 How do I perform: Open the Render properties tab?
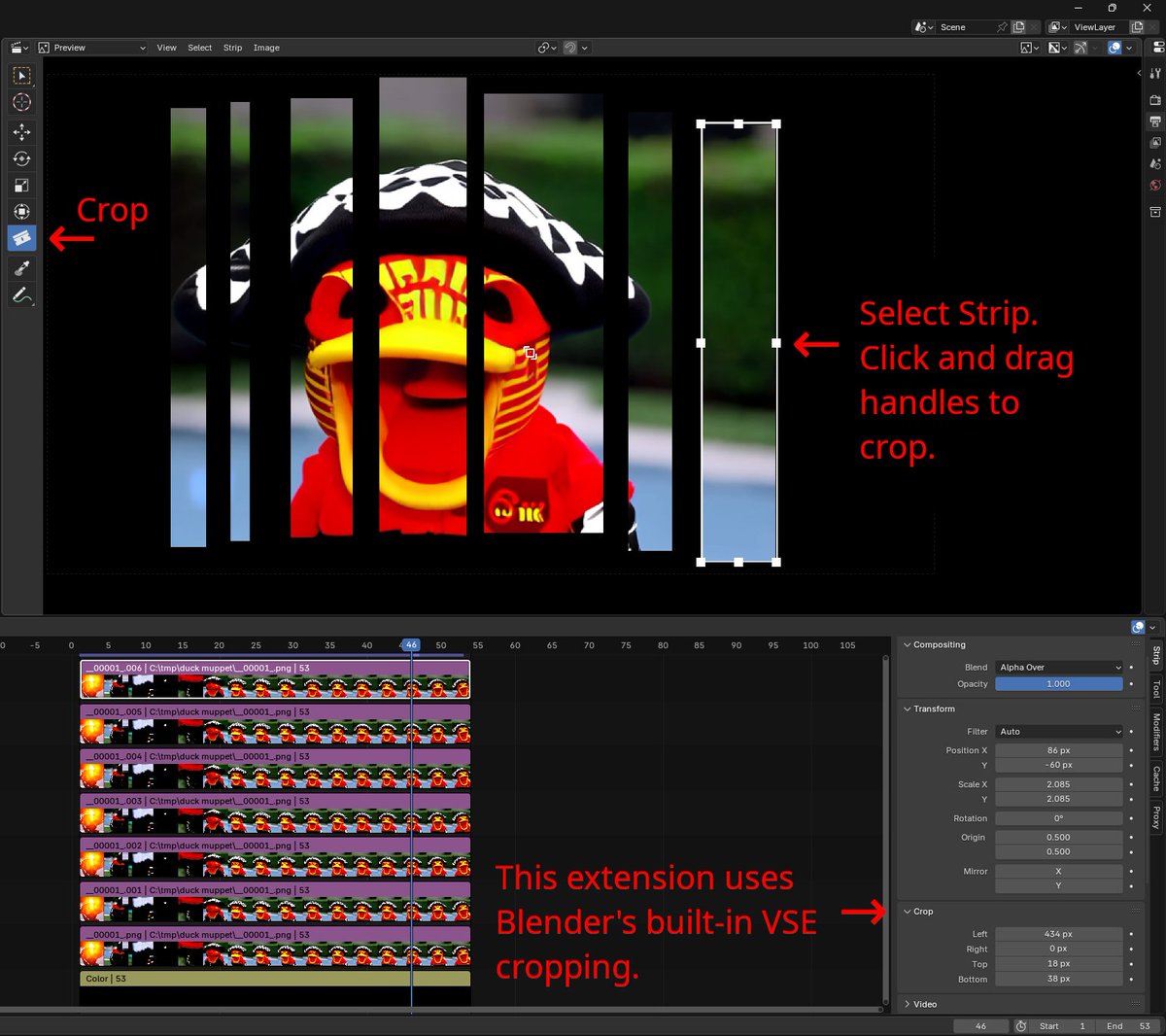point(1155,100)
